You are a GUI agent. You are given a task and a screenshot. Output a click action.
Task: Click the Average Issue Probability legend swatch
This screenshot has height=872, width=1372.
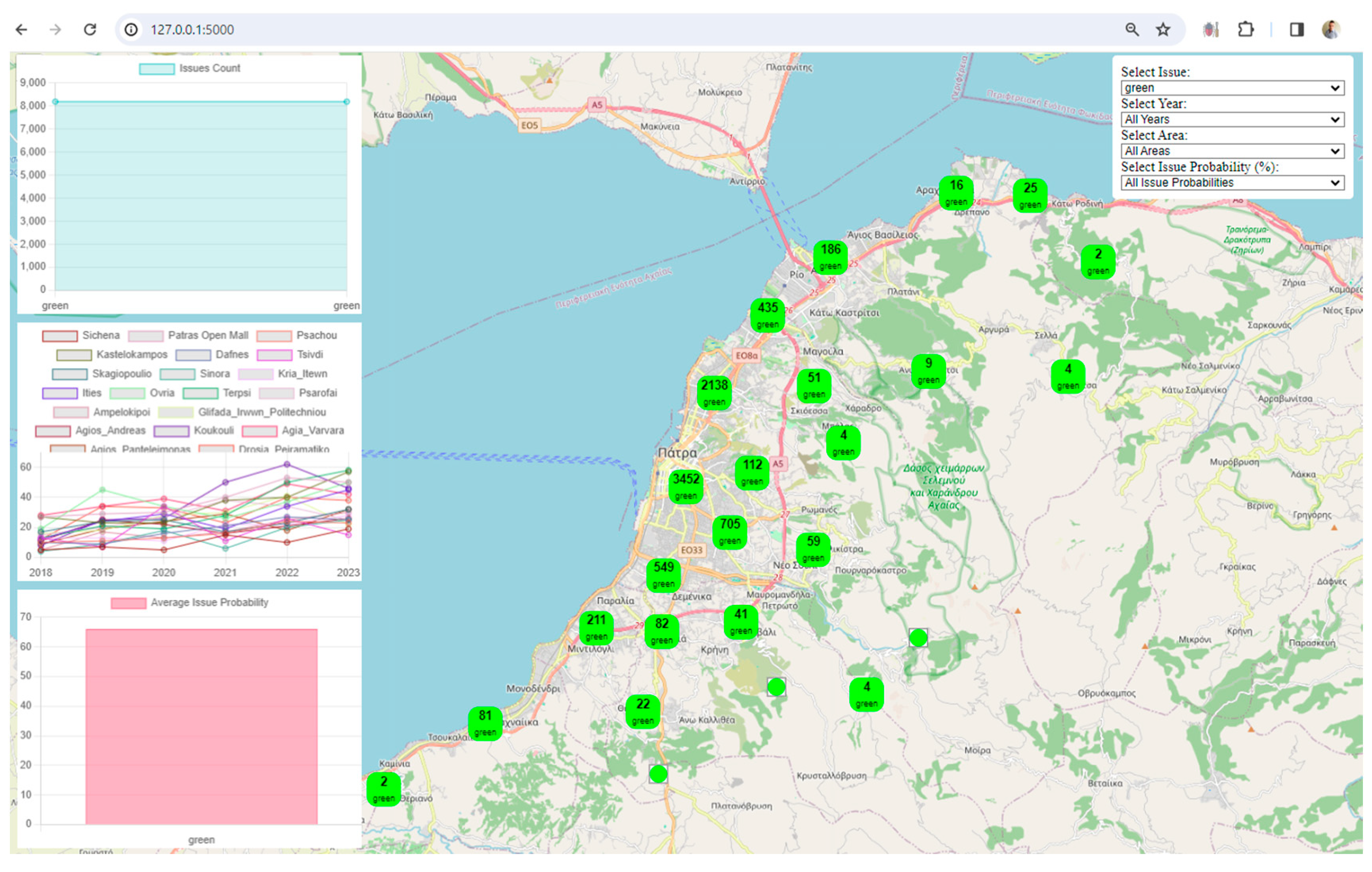tap(128, 603)
